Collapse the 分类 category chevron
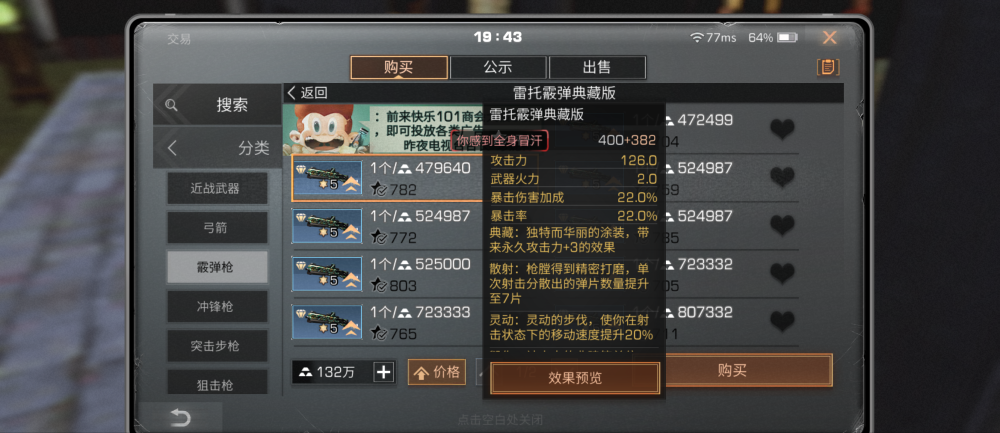The height and width of the screenshot is (433, 1000). [x=172, y=148]
